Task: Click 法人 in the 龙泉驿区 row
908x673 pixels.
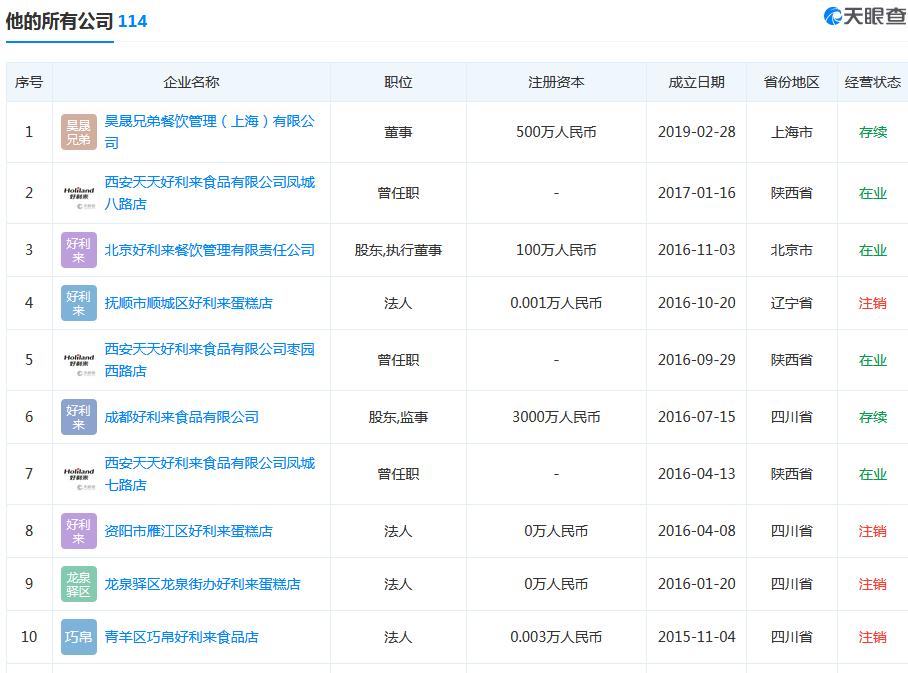Action: (x=398, y=584)
